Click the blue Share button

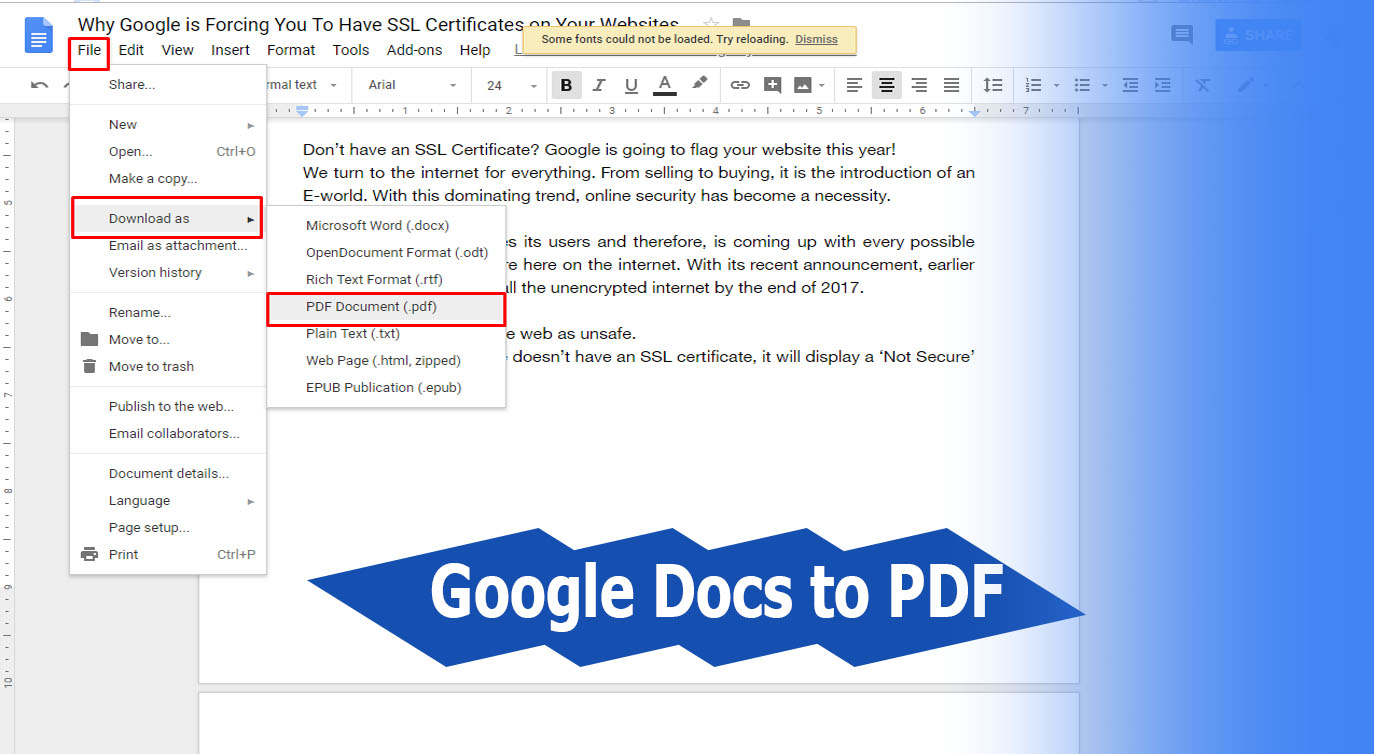point(1258,35)
